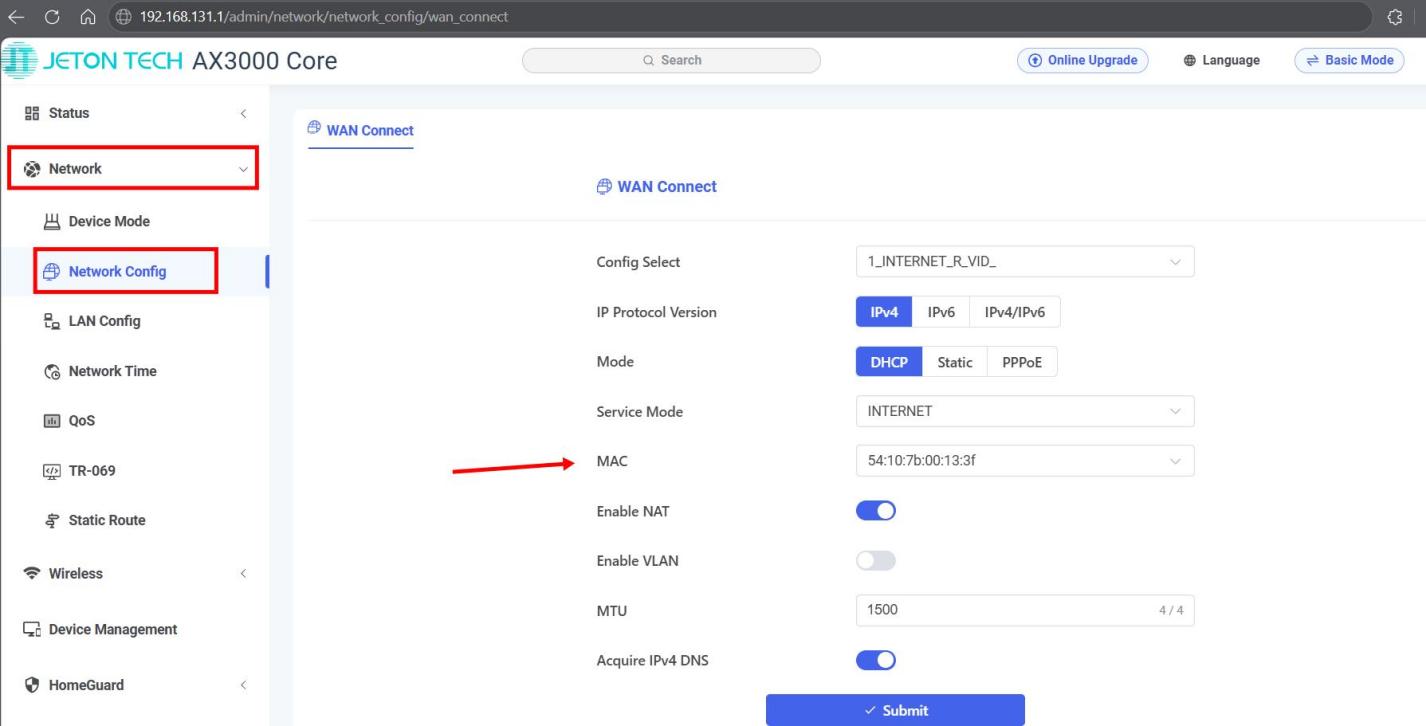This screenshot has height=726, width=1426.
Task: Click the Online Upgrade button
Action: (x=1083, y=60)
